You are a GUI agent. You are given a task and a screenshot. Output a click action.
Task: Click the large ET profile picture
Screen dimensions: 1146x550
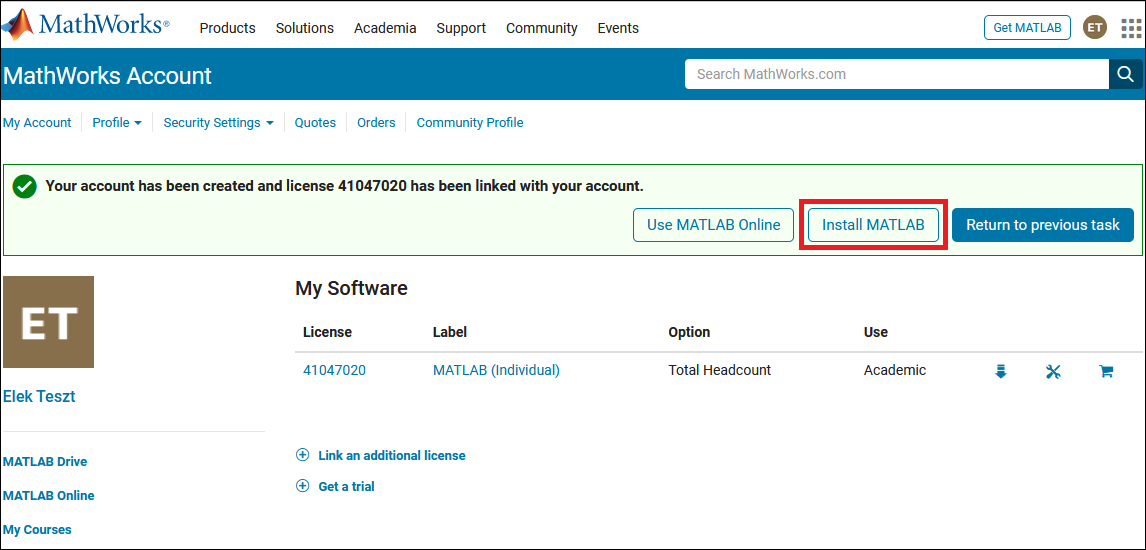pos(48,322)
